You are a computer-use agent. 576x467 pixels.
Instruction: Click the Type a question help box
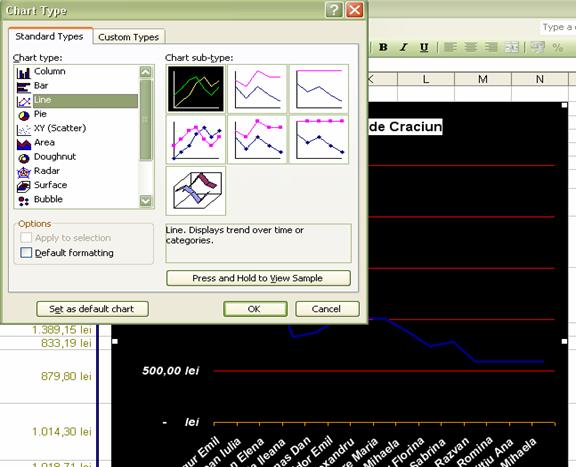coord(558,27)
